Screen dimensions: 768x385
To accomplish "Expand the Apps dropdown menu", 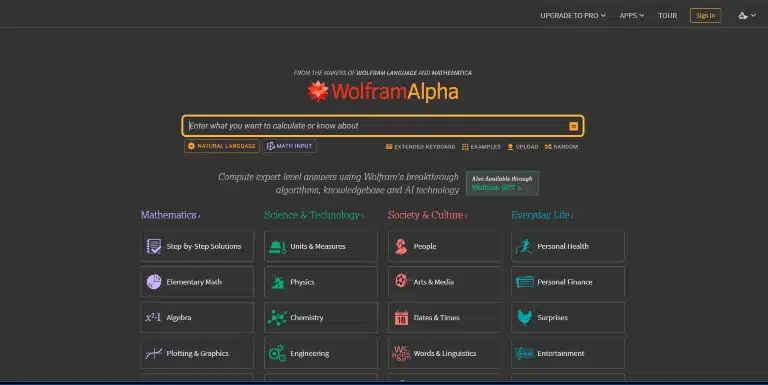I will [631, 16].
